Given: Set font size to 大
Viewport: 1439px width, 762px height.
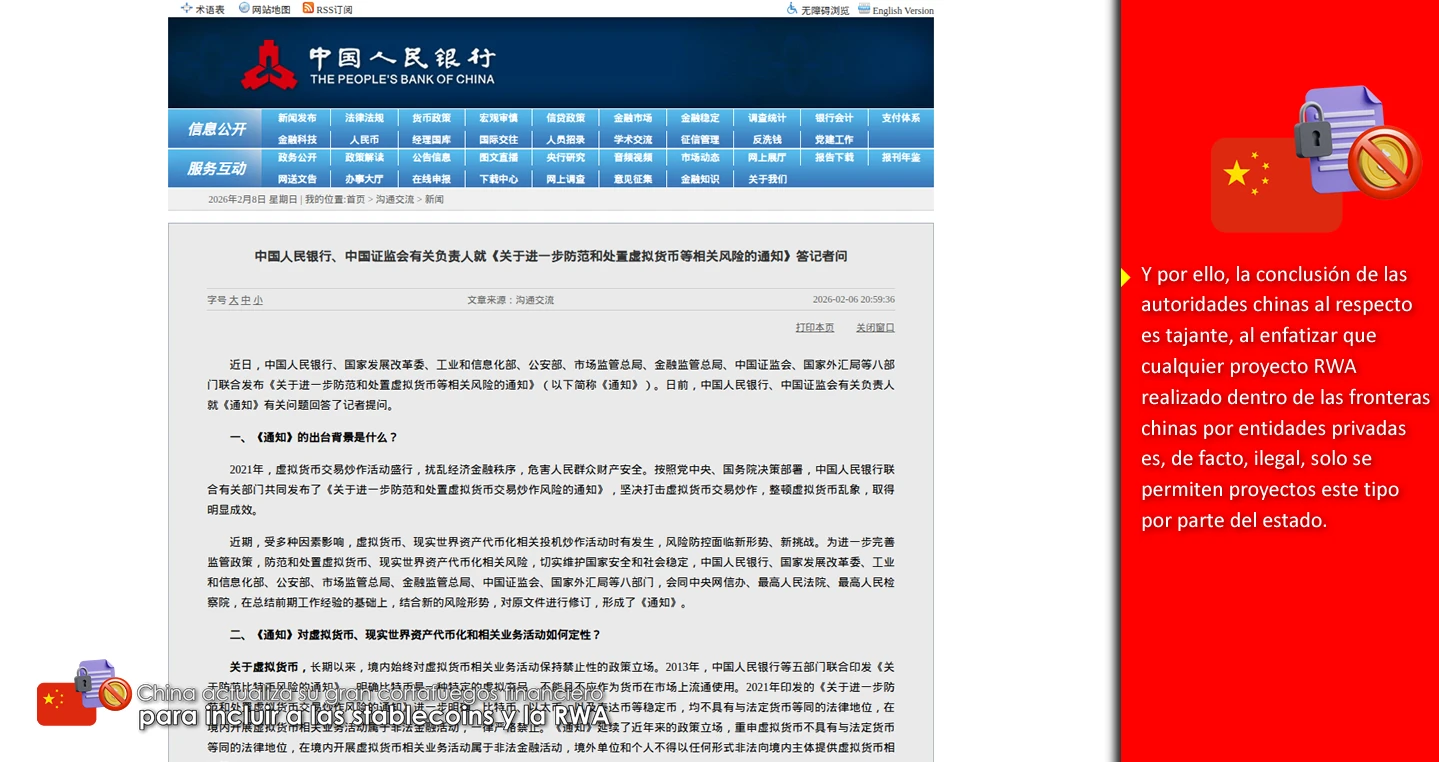Looking at the screenshot, I should tap(233, 300).
